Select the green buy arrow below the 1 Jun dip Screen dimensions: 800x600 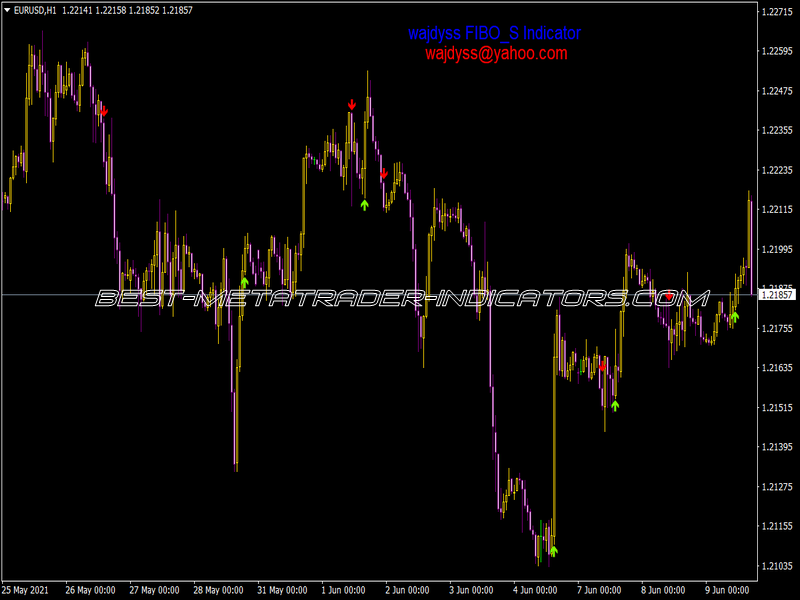click(x=364, y=205)
